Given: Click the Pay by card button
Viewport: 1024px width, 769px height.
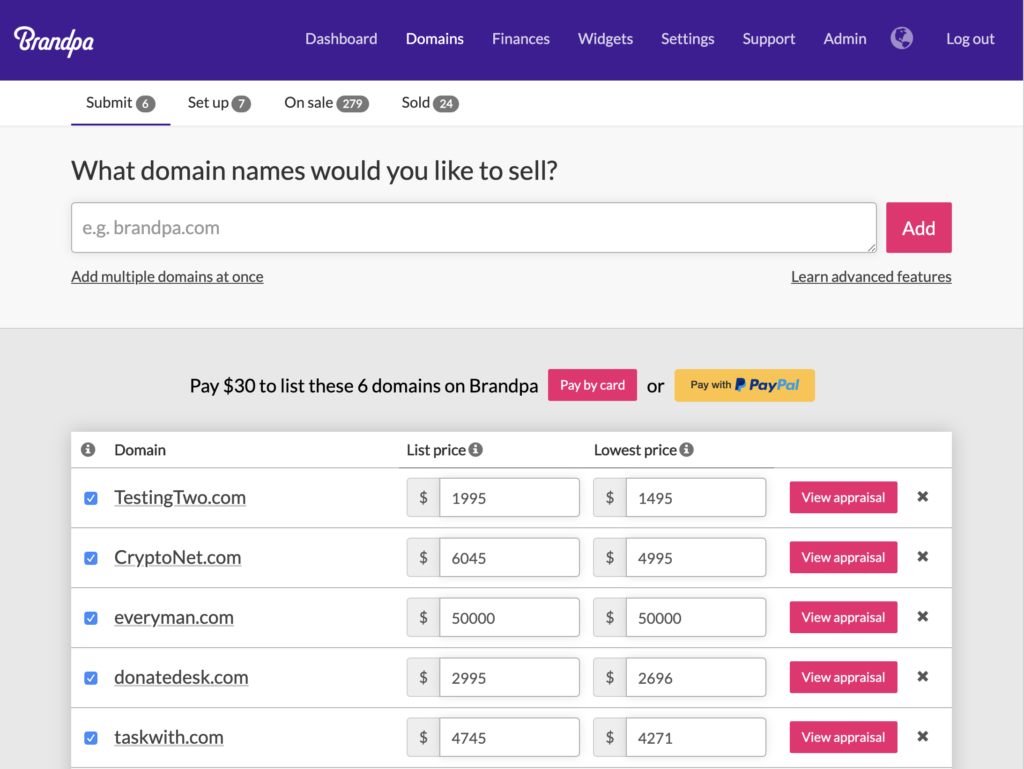Looking at the screenshot, I should tap(592, 385).
